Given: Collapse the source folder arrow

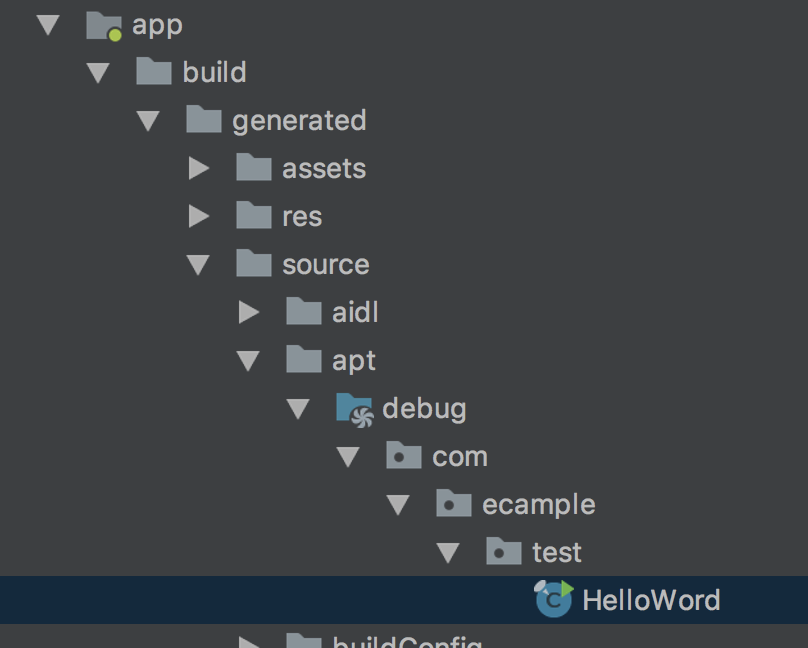Looking at the screenshot, I should click(x=198, y=265).
